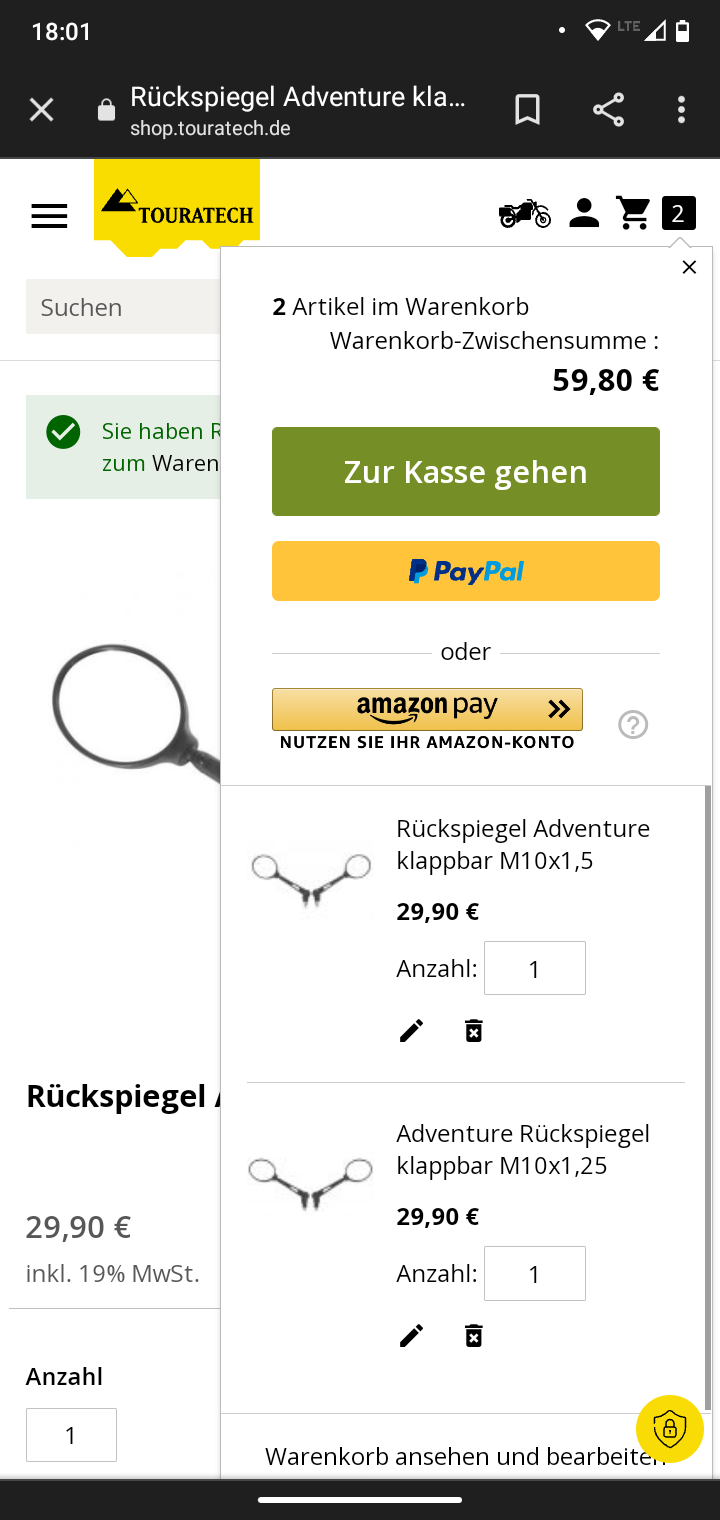Image resolution: width=720 pixels, height=1520 pixels.
Task: Remove the Adventure Rückspiegel M10x1,25 item
Action: (474, 1336)
